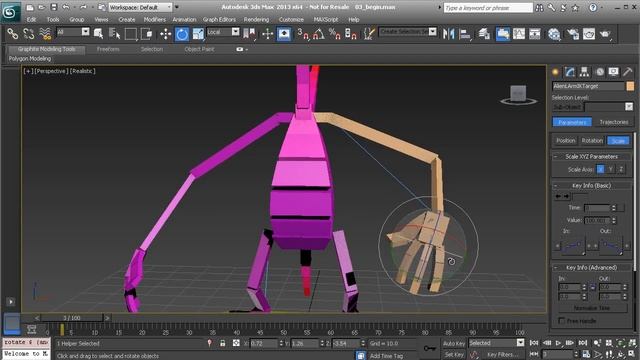The width and height of the screenshot is (640, 360).
Task: Activate the Select and Scale tool
Action: click(198, 33)
